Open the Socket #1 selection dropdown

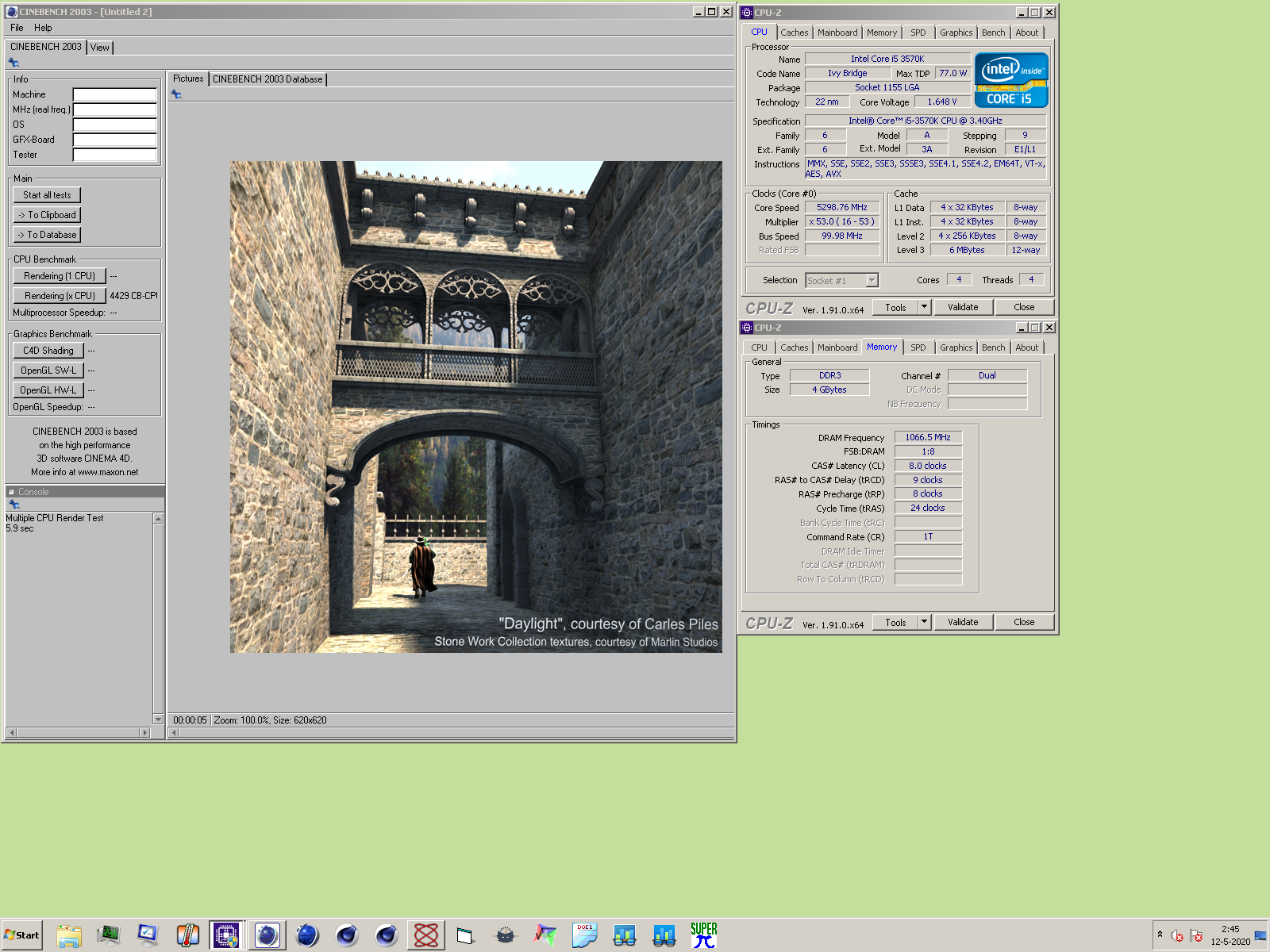pos(872,280)
